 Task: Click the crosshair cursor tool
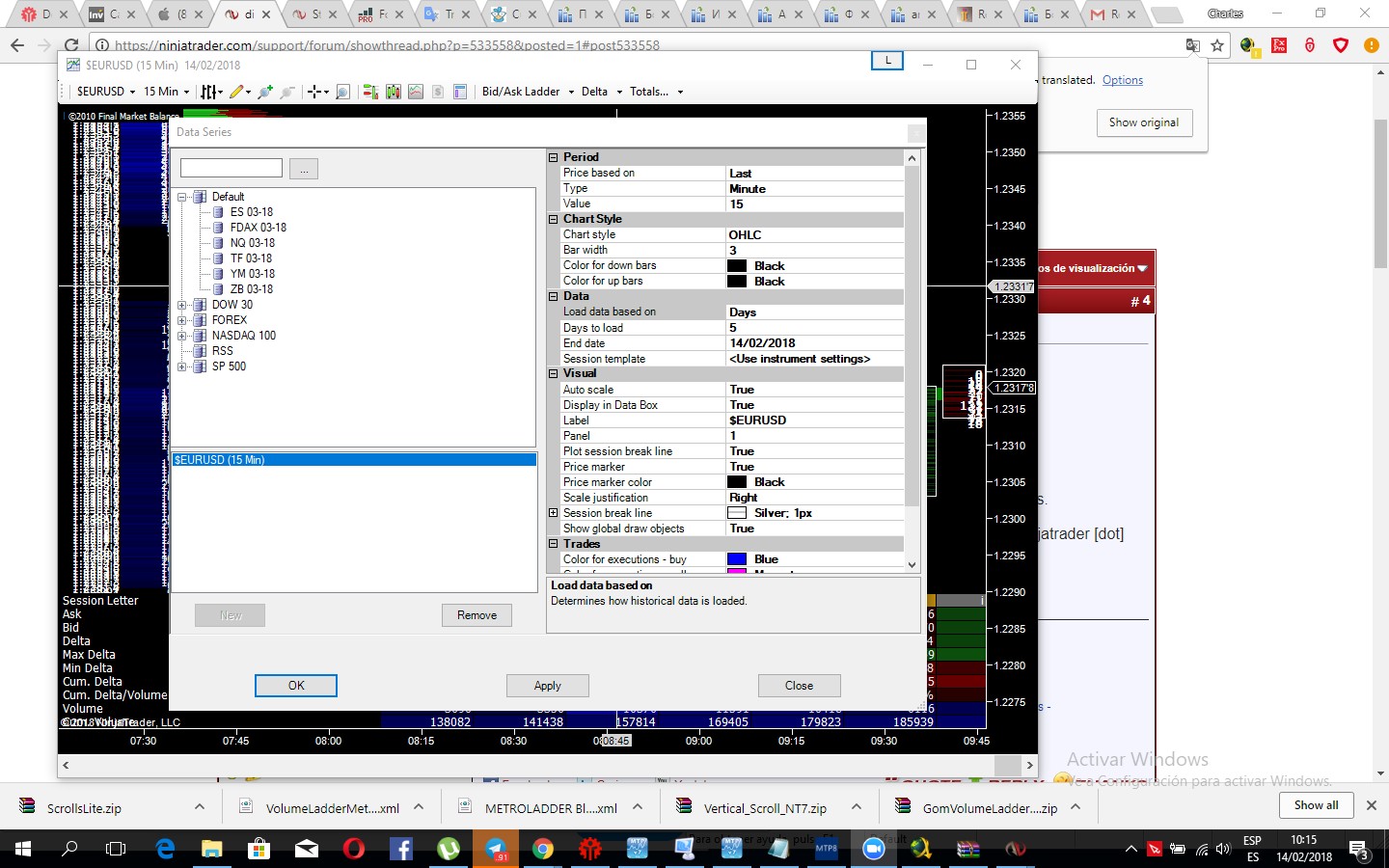coord(313,92)
